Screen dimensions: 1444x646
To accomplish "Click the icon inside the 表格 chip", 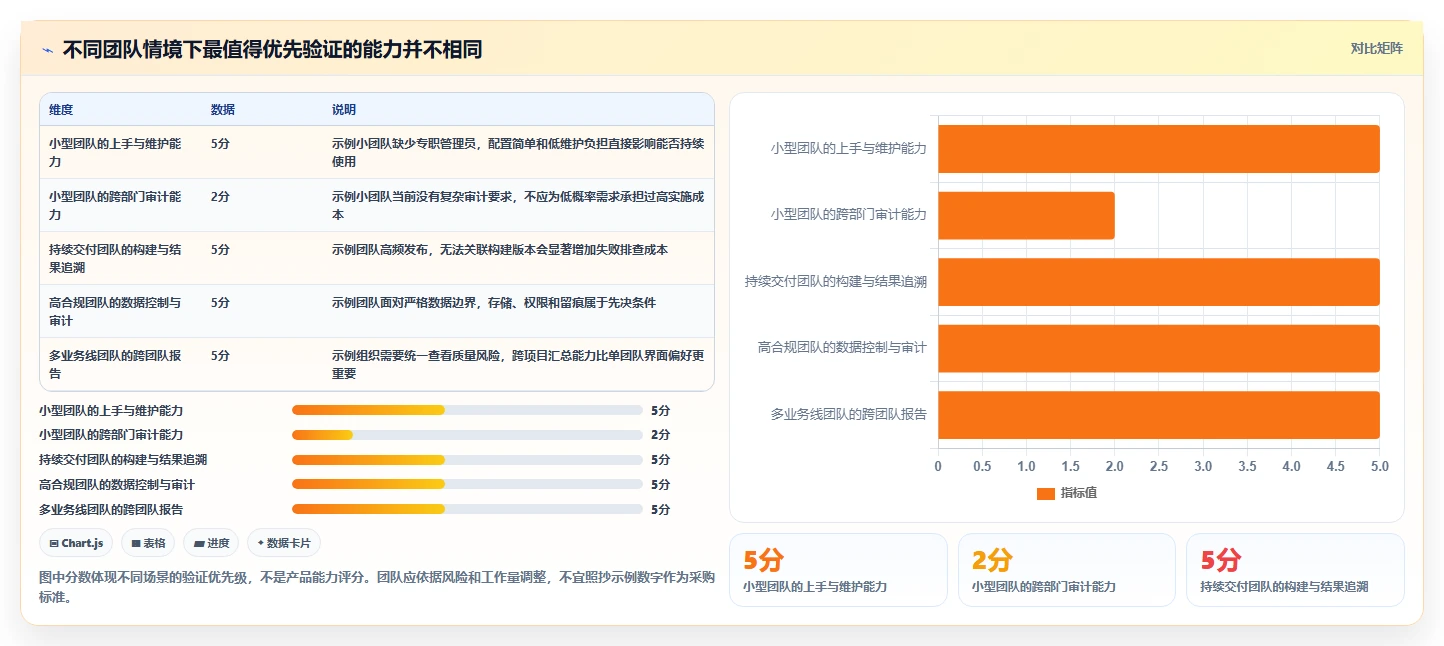I will 136,543.
